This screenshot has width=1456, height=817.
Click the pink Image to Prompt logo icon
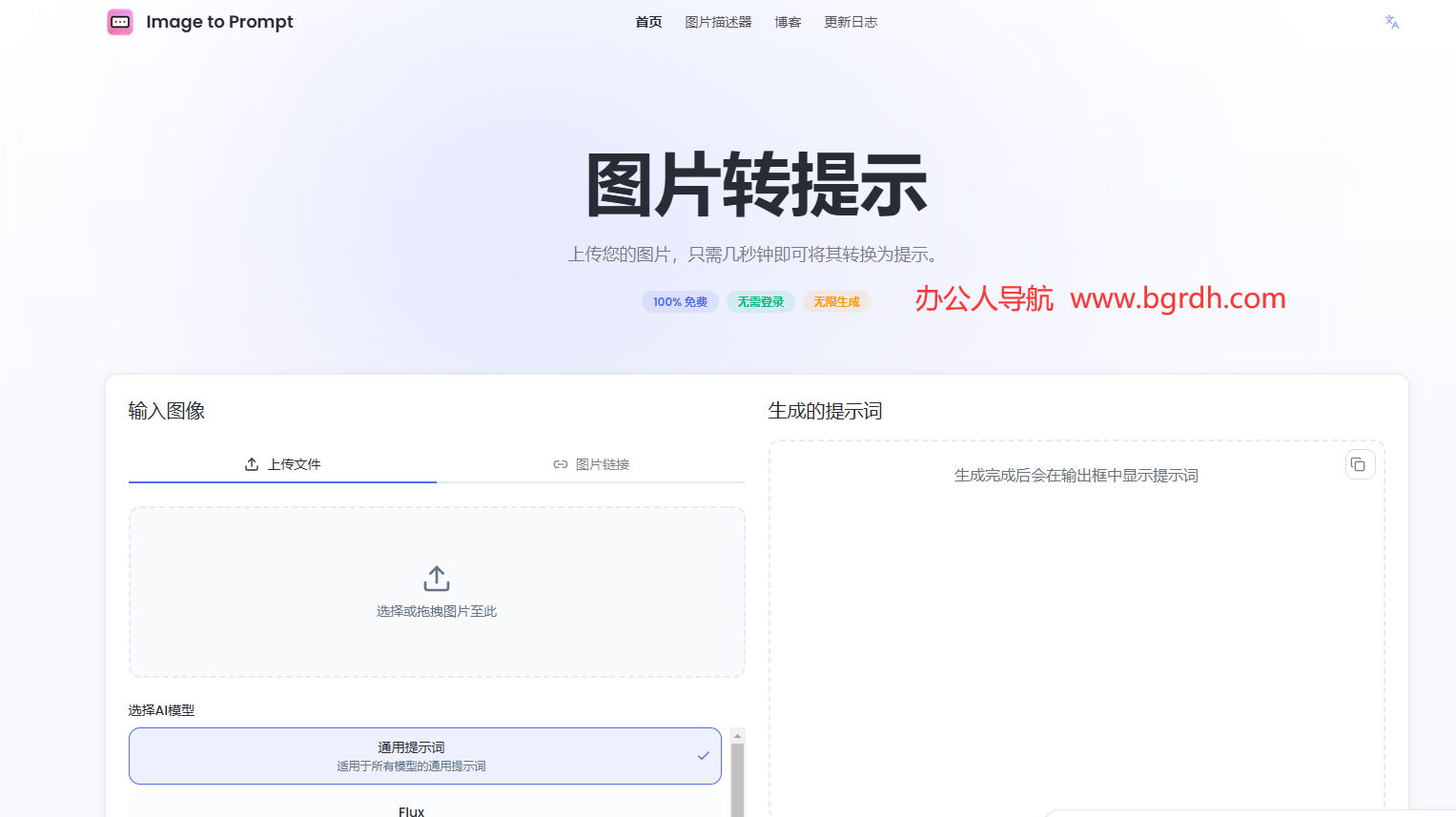tap(119, 21)
